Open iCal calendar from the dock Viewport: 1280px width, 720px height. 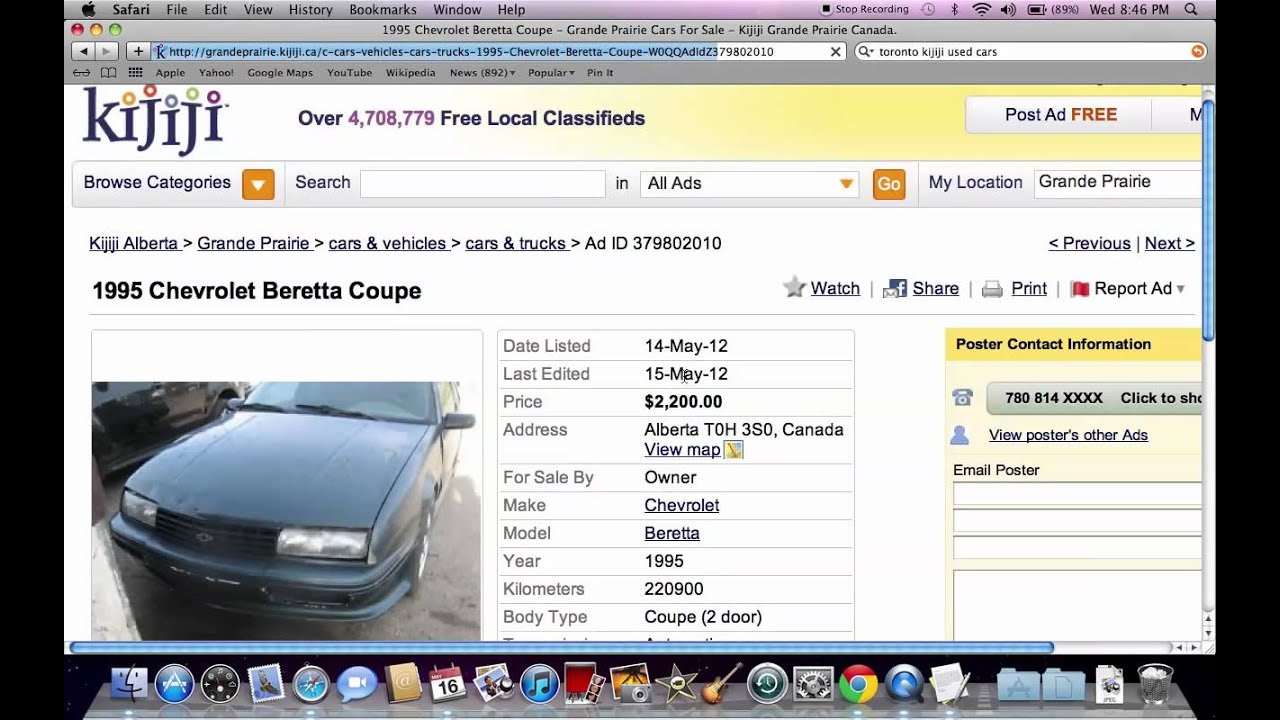tap(448, 685)
